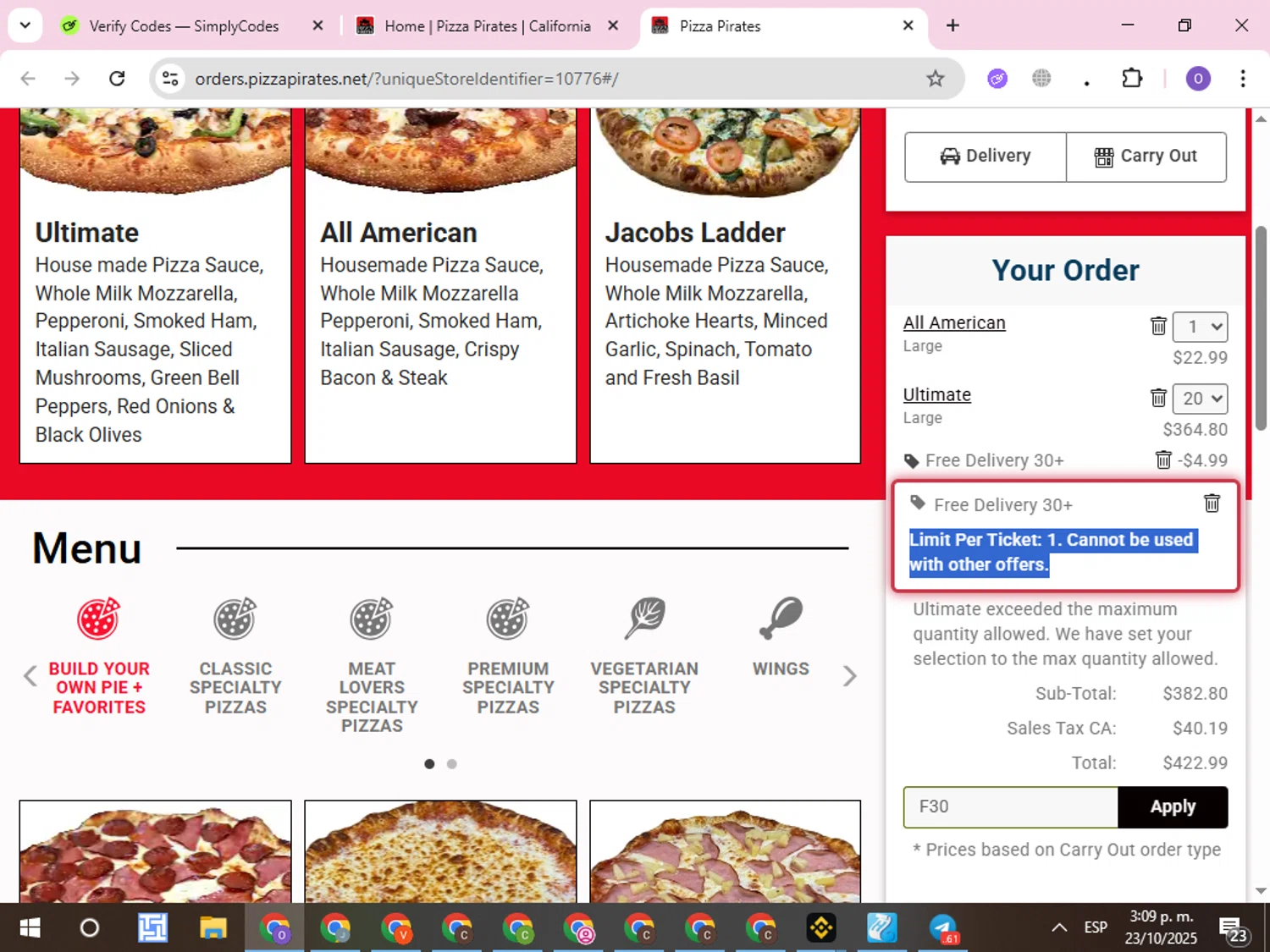The height and width of the screenshot is (952, 1270).
Task: Open the Chrome tab search dropdown arrow
Action: 25,25
